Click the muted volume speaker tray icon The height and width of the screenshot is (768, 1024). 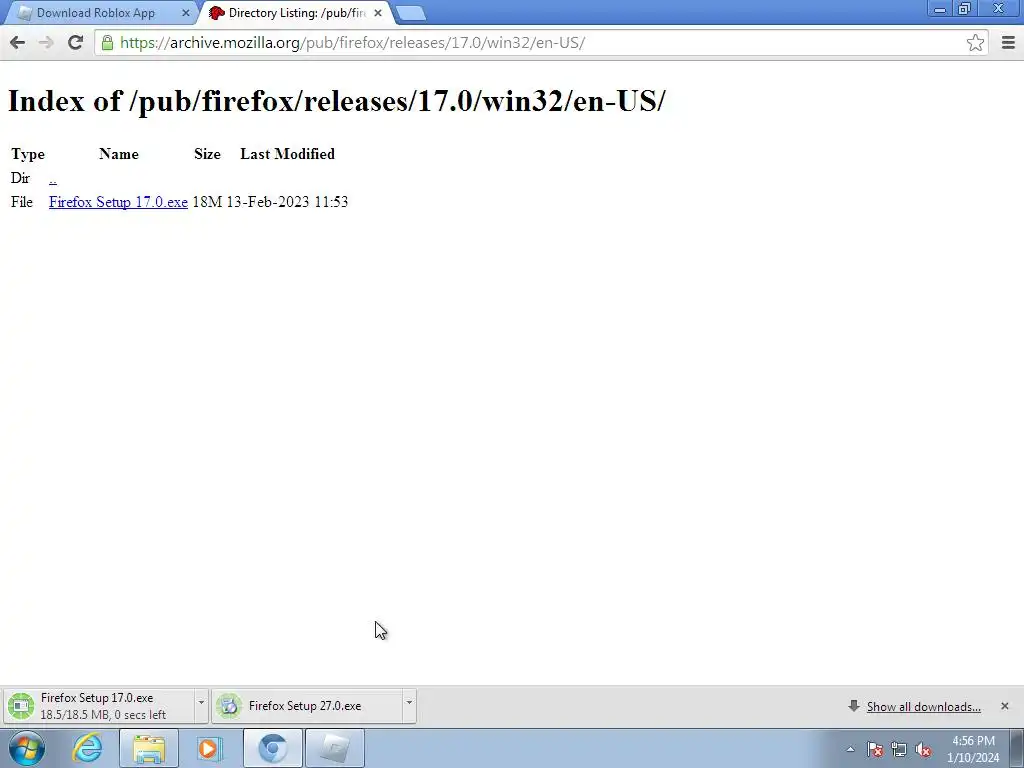(x=923, y=749)
